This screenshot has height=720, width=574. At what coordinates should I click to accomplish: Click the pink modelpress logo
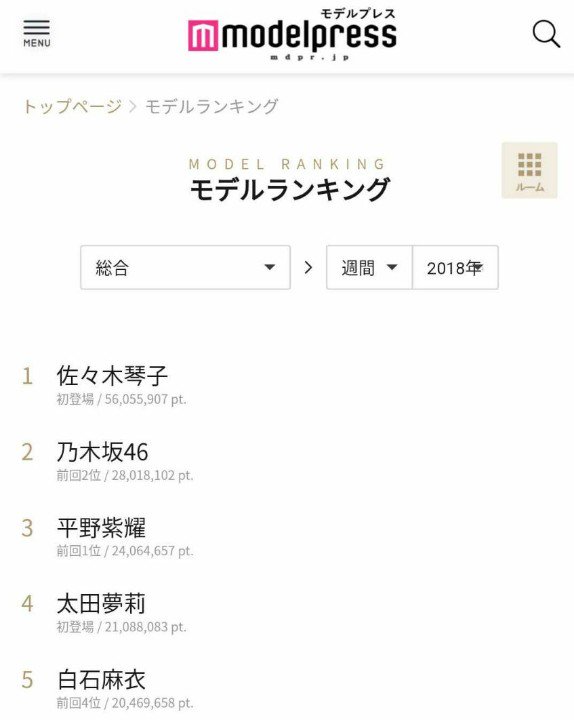(292, 34)
